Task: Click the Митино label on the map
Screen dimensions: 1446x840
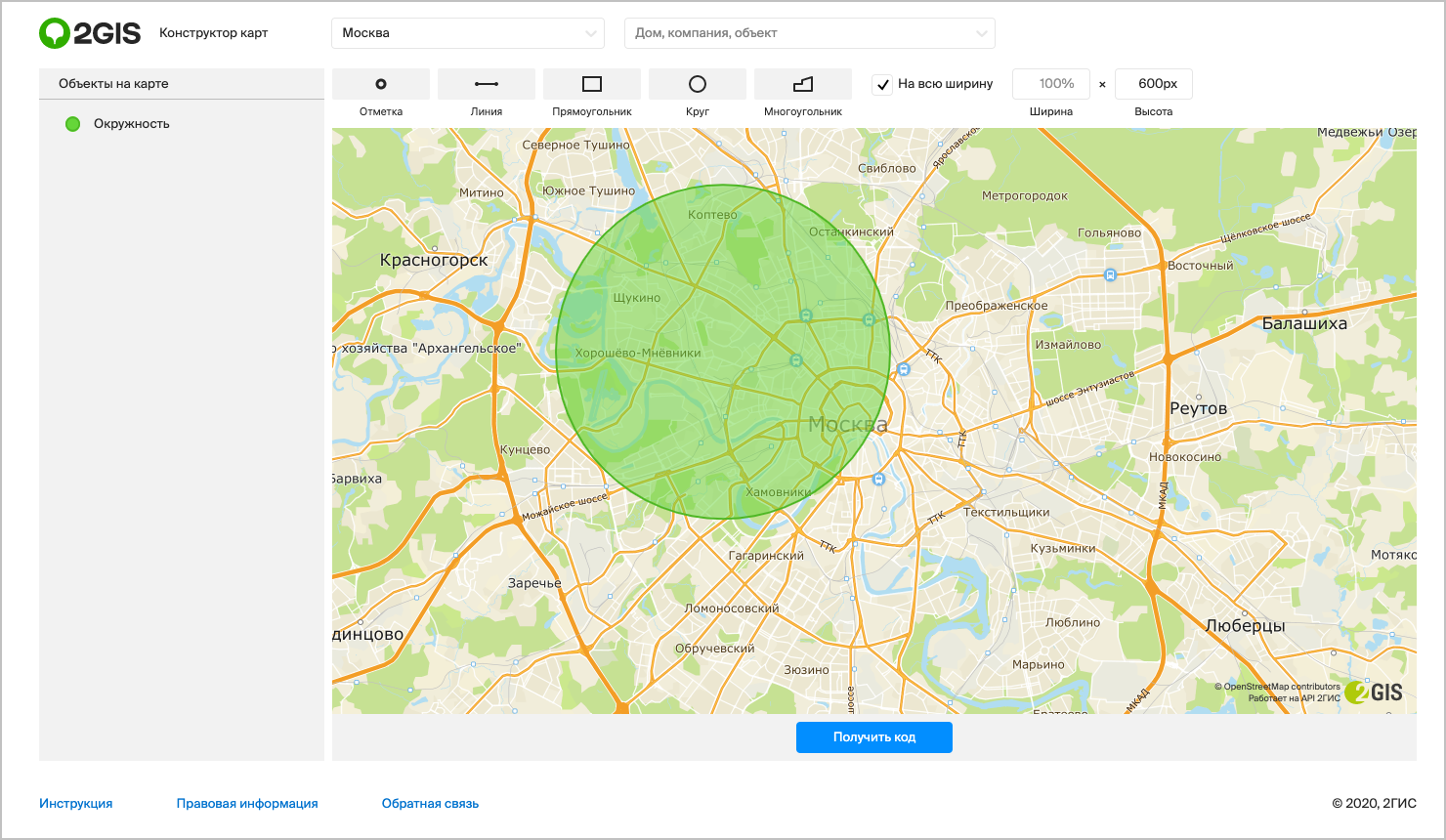Action: [x=482, y=193]
